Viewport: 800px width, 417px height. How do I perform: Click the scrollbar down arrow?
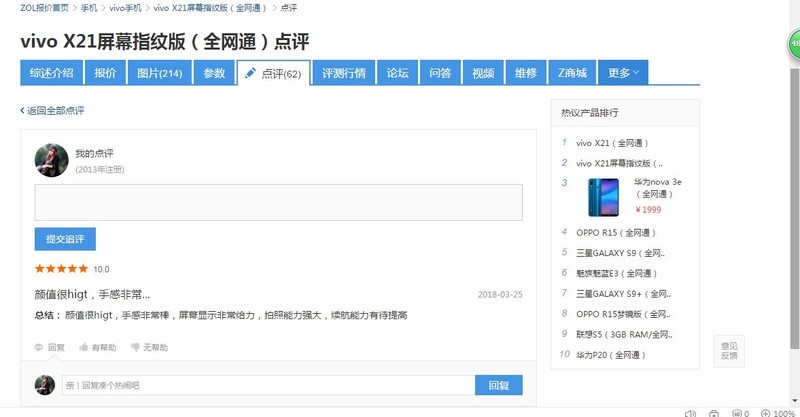[x=794, y=401]
